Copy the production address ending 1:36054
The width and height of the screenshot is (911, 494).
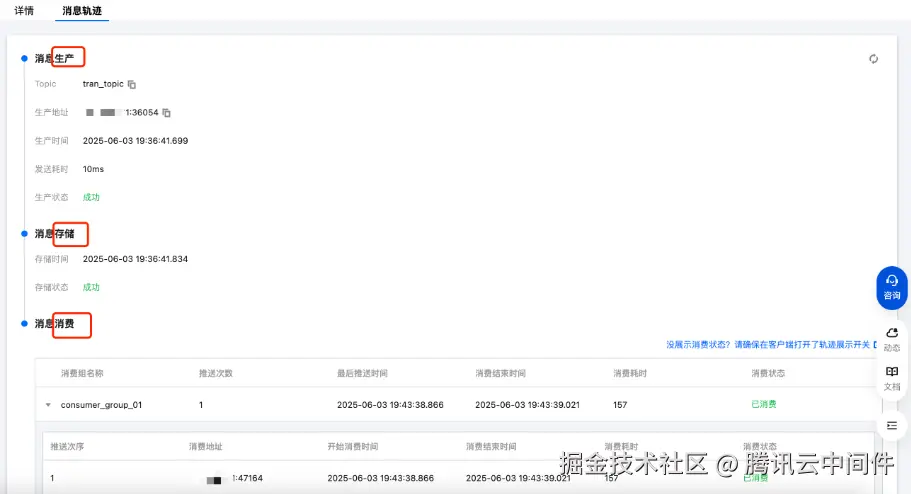[167, 113]
